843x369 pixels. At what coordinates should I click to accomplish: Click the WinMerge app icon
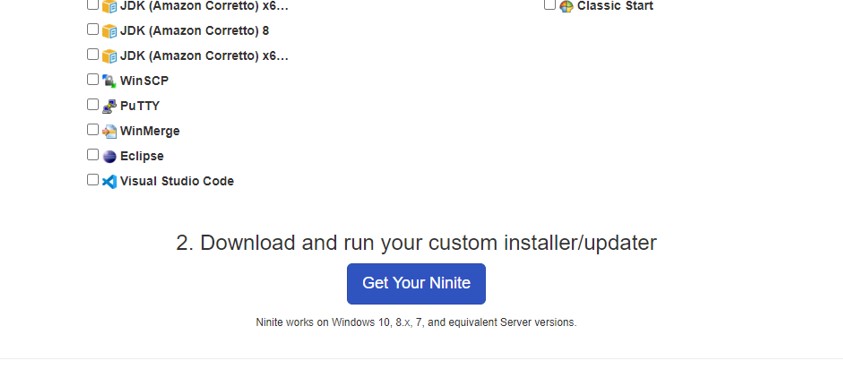(x=109, y=131)
